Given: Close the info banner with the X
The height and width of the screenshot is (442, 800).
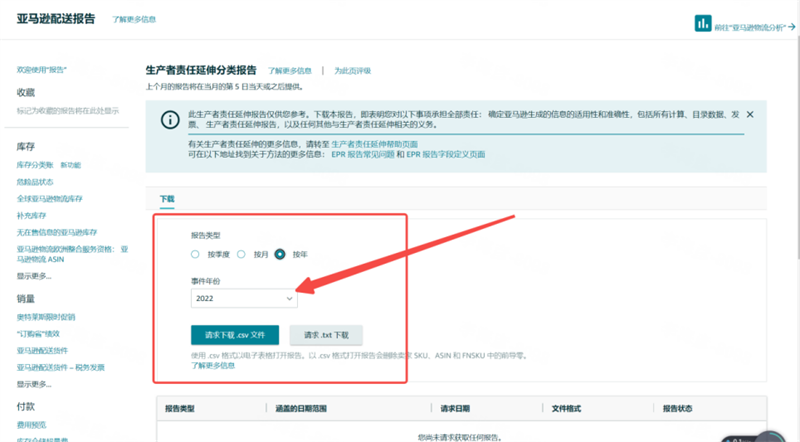Looking at the screenshot, I should click(x=750, y=114).
